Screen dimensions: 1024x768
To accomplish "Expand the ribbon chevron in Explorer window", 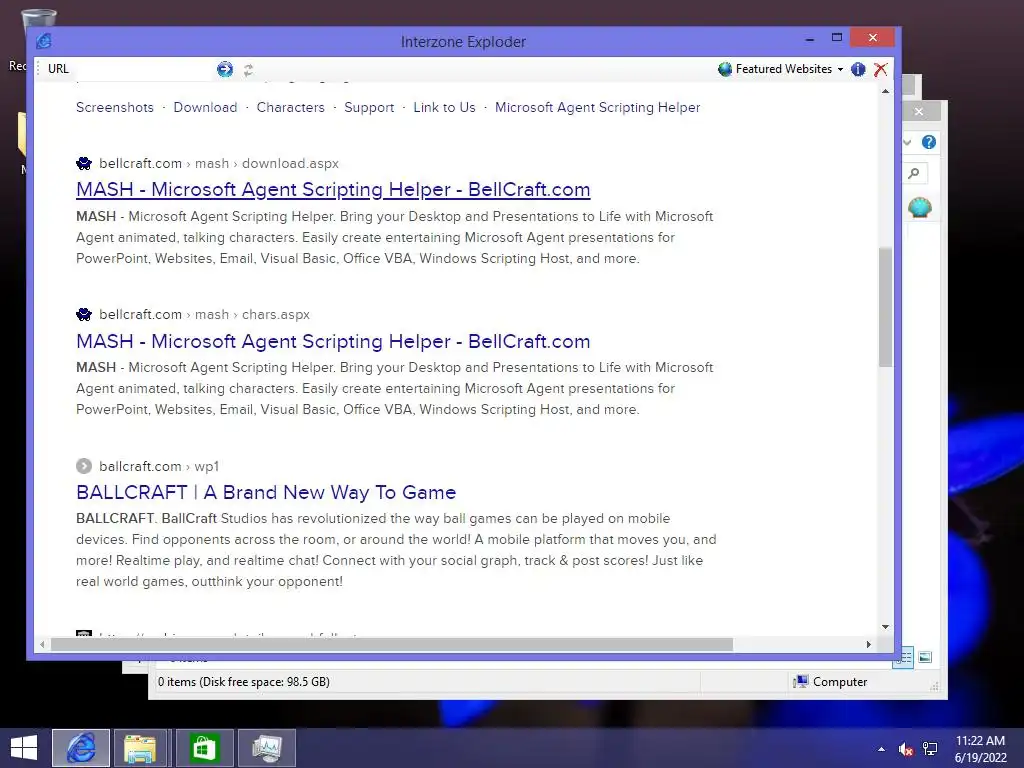I will tap(907, 142).
